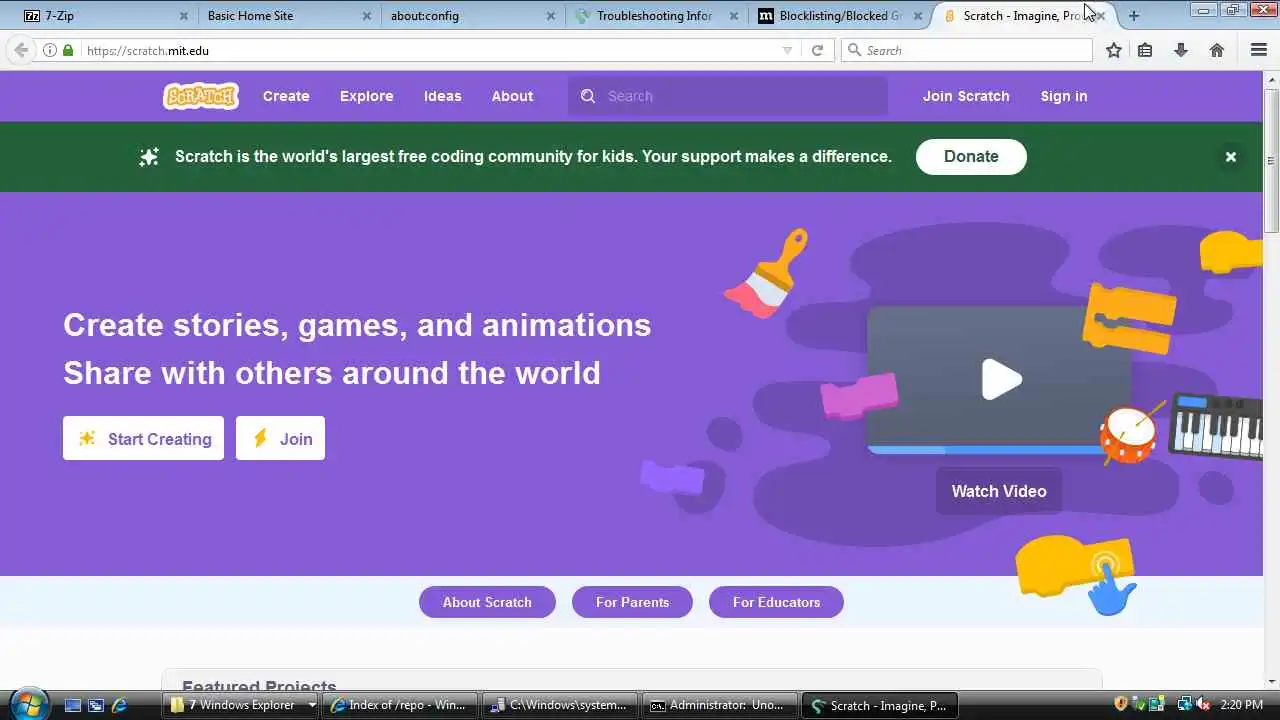1280x720 pixels.
Task: Click the security shield tray icon
Action: click(1121, 704)
